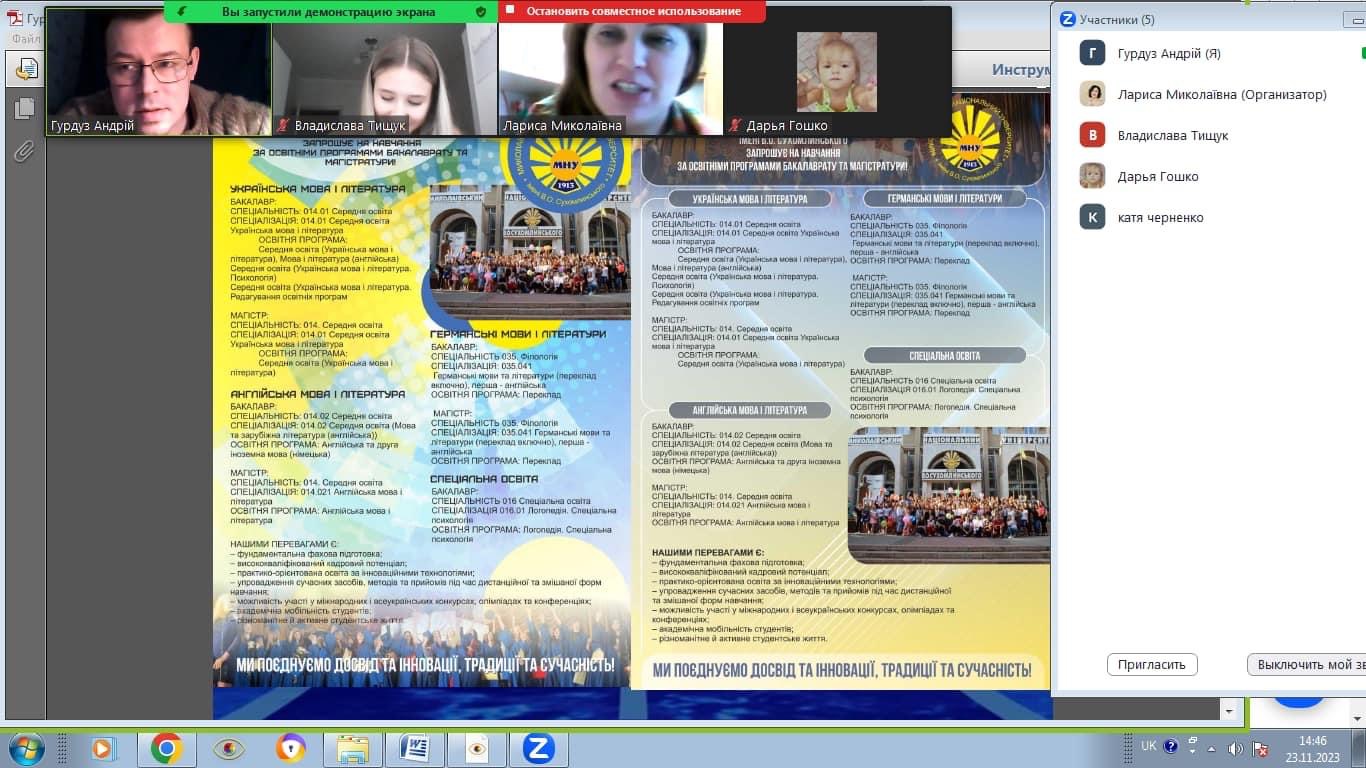The image size is (1366, 768).
Task: Select participant row Лариса Миколаївна (Организатор)
Action: (1212, 94)
